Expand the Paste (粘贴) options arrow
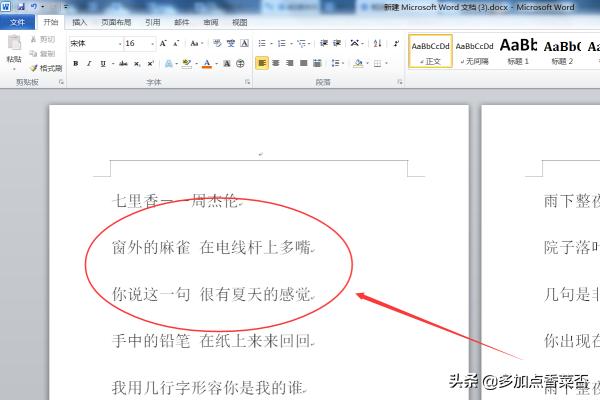Screen dimensions: 600x400 [14, 69]
